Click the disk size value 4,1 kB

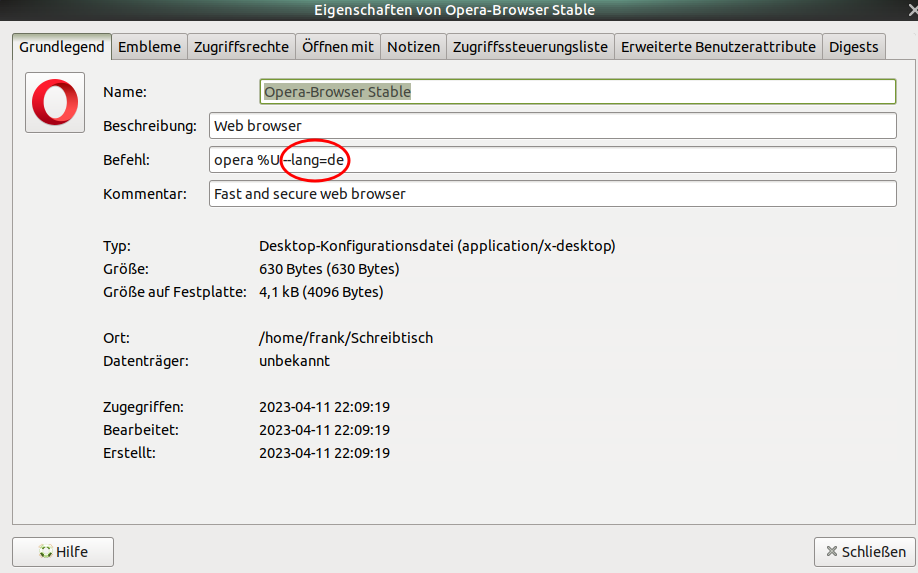[x=321, y=292]
